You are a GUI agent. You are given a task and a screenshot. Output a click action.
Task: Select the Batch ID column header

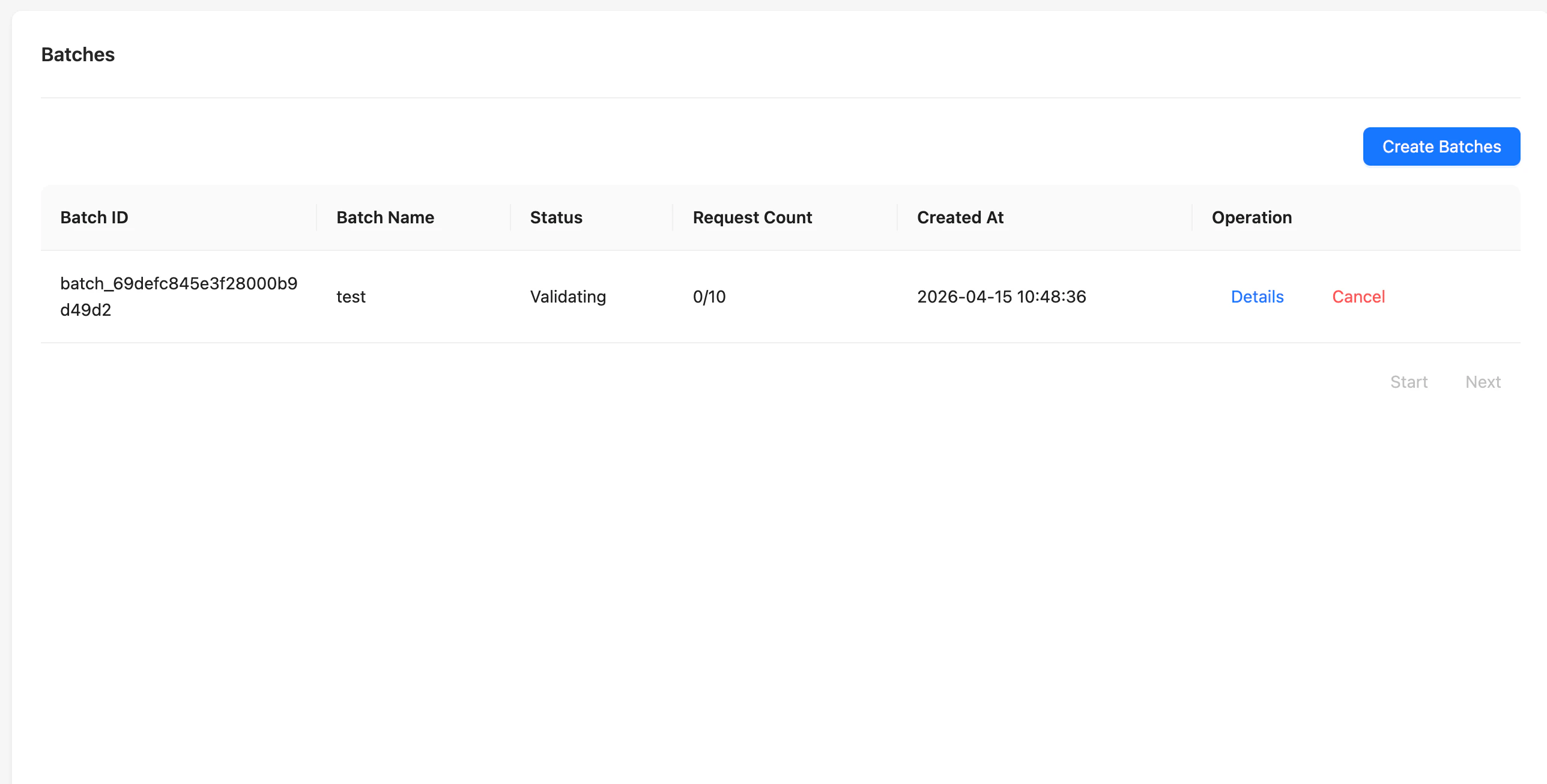click(94, 217)
